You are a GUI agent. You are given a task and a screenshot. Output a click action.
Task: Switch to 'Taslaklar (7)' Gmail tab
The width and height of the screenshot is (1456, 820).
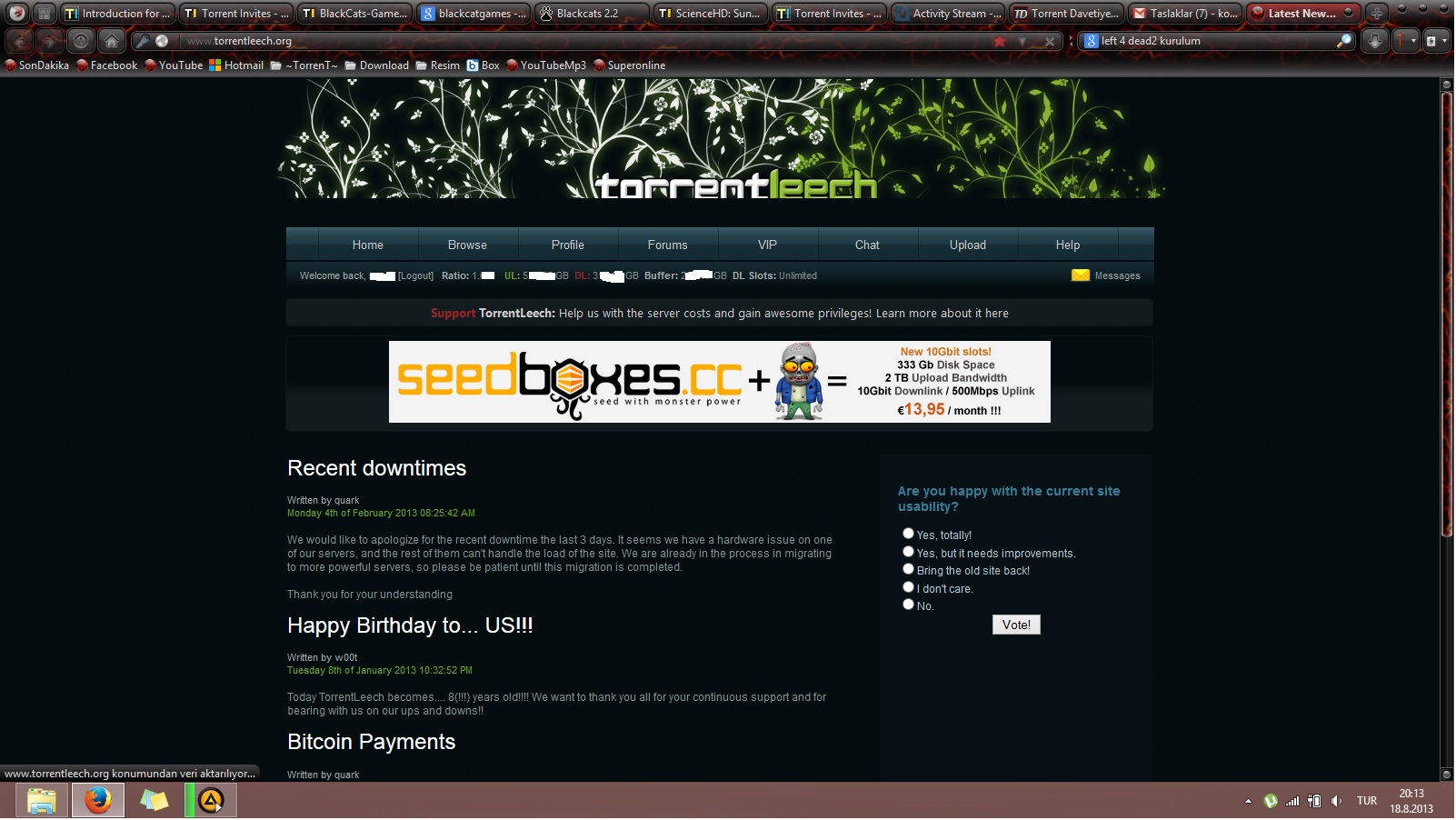[1185, 13]
